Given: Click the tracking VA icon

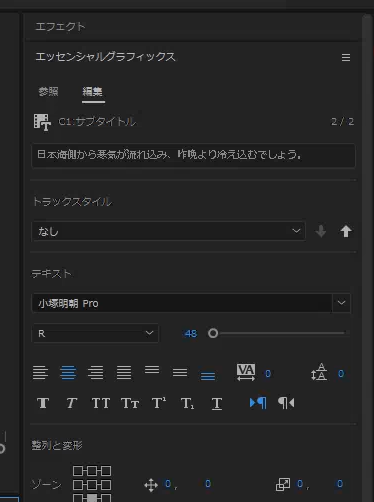Looking at the screenshot, I should (x=246, y=372).
